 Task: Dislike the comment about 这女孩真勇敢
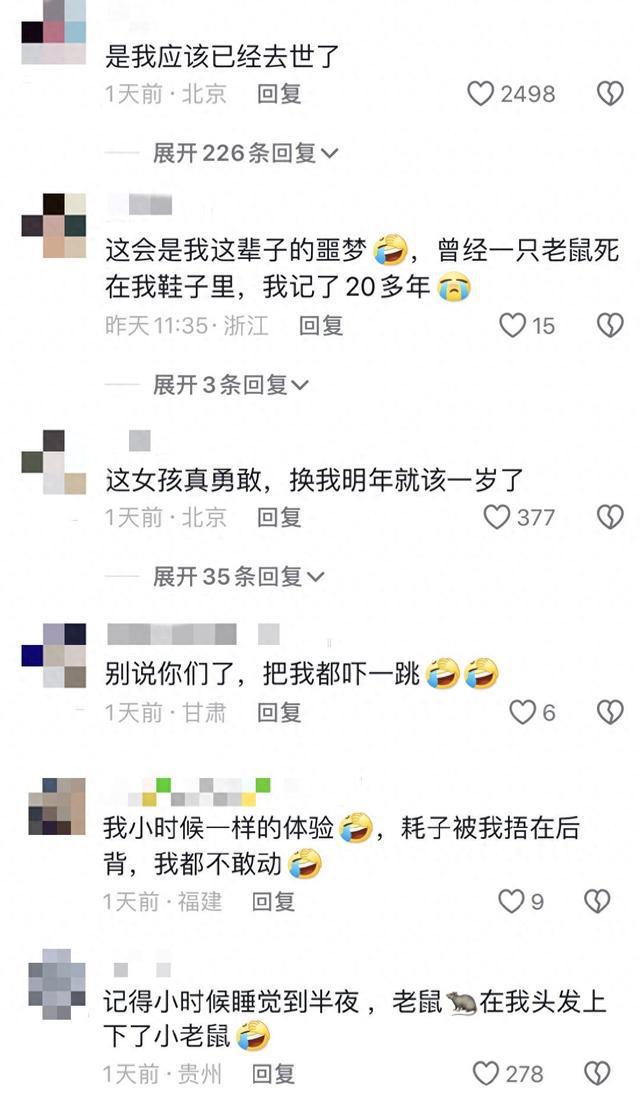[x=610, y=518]
